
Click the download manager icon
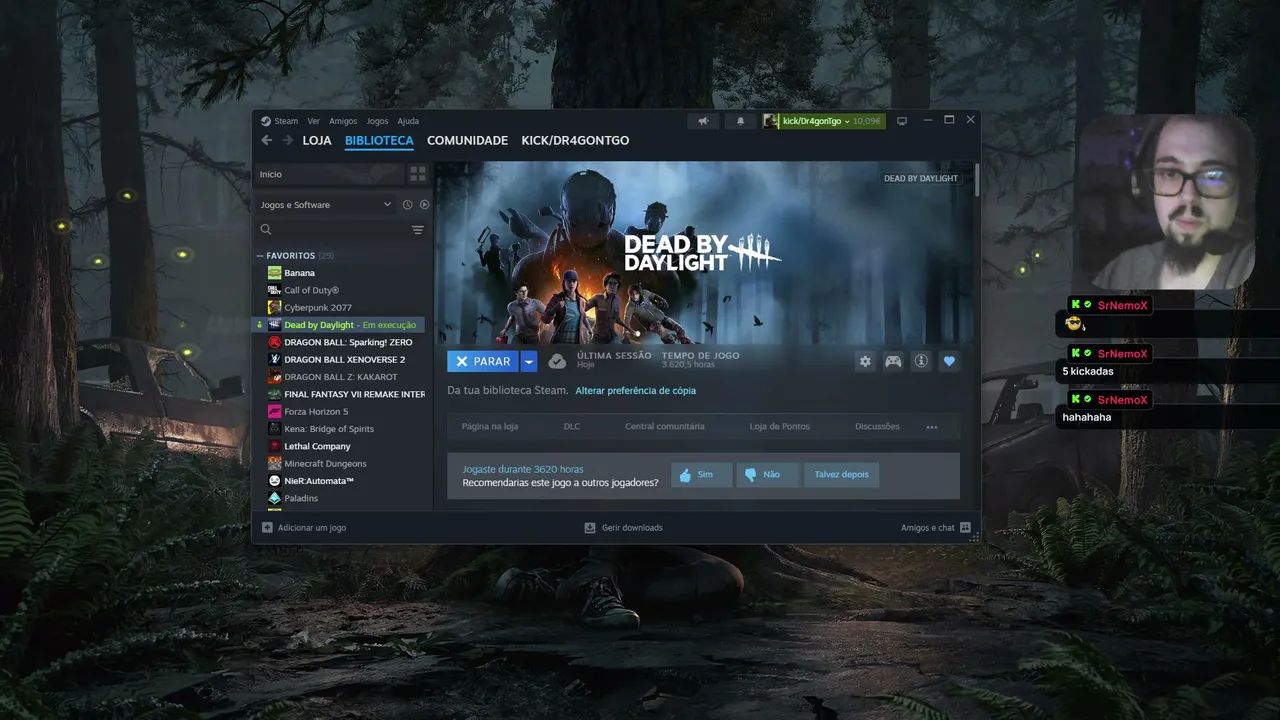tap(591, 527)
